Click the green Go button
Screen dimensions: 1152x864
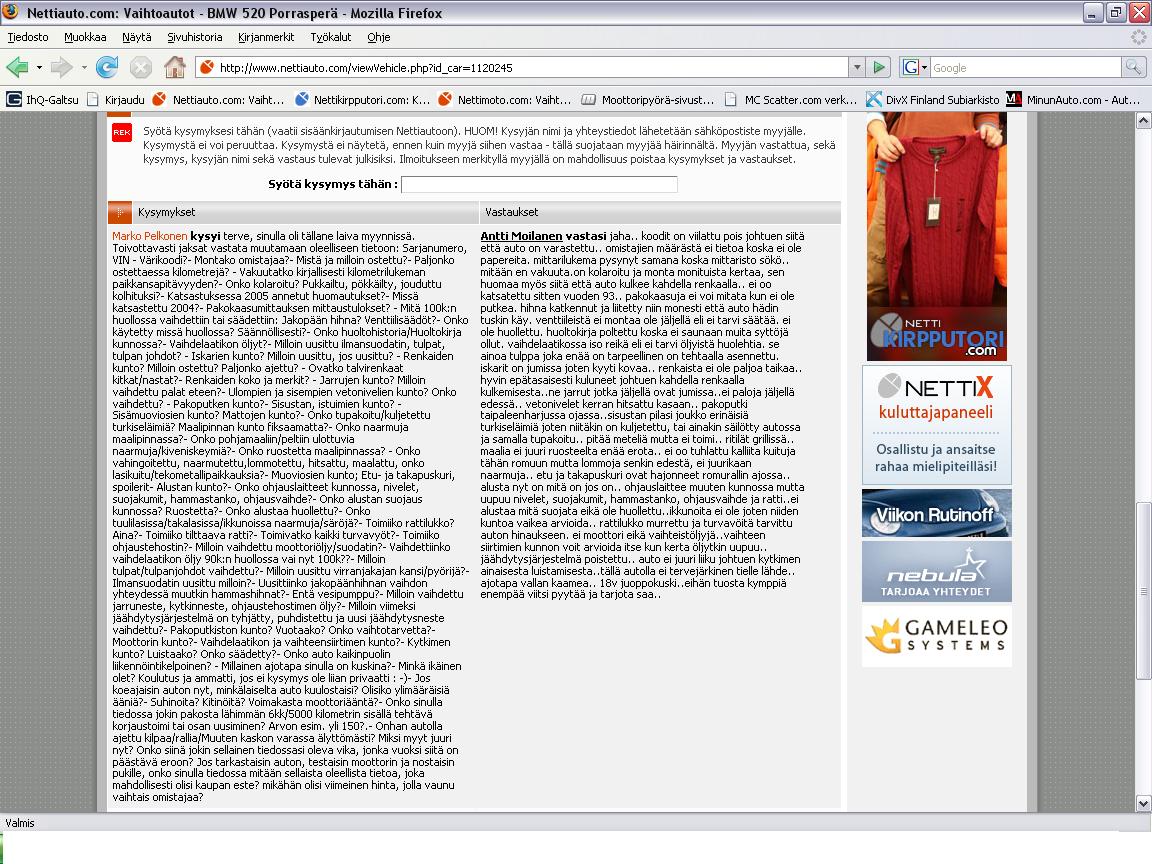pos(879,67)
